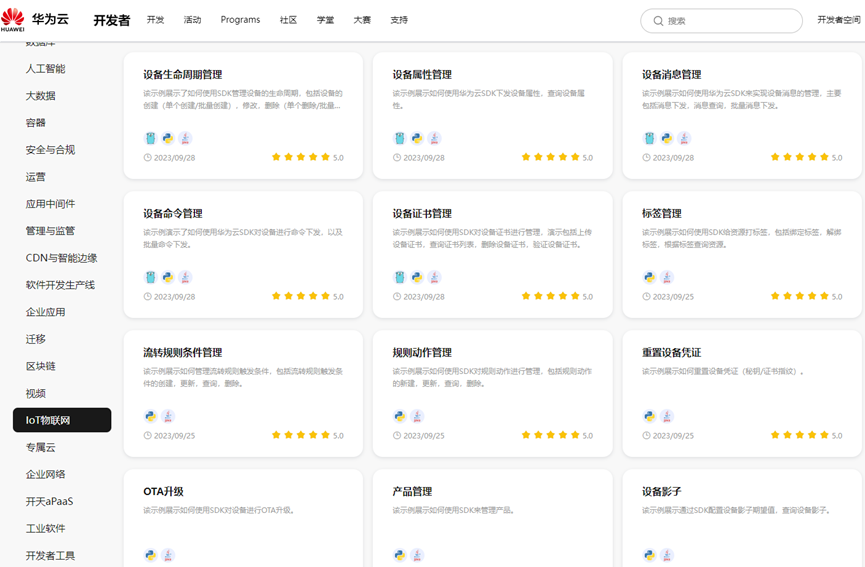Click the Python icon on 设备影子 card
The image size is (865, 567).
click(x=649, y=555)
